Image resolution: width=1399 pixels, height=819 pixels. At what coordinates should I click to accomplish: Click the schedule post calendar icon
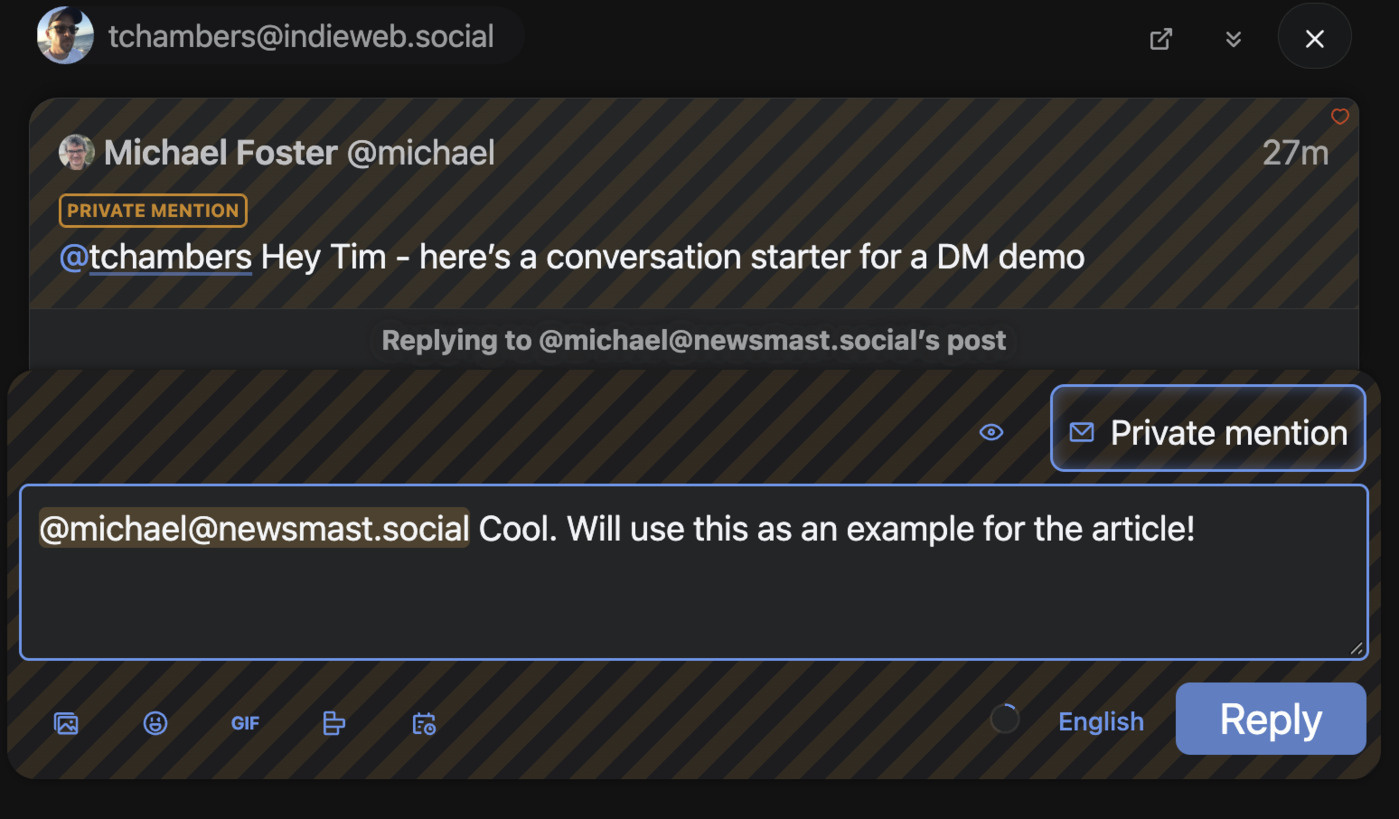pos(424,723)
